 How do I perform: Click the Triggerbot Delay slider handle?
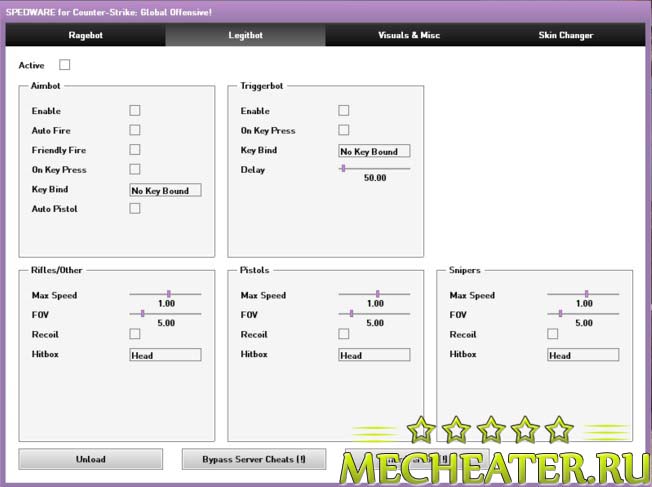(343, 168)
